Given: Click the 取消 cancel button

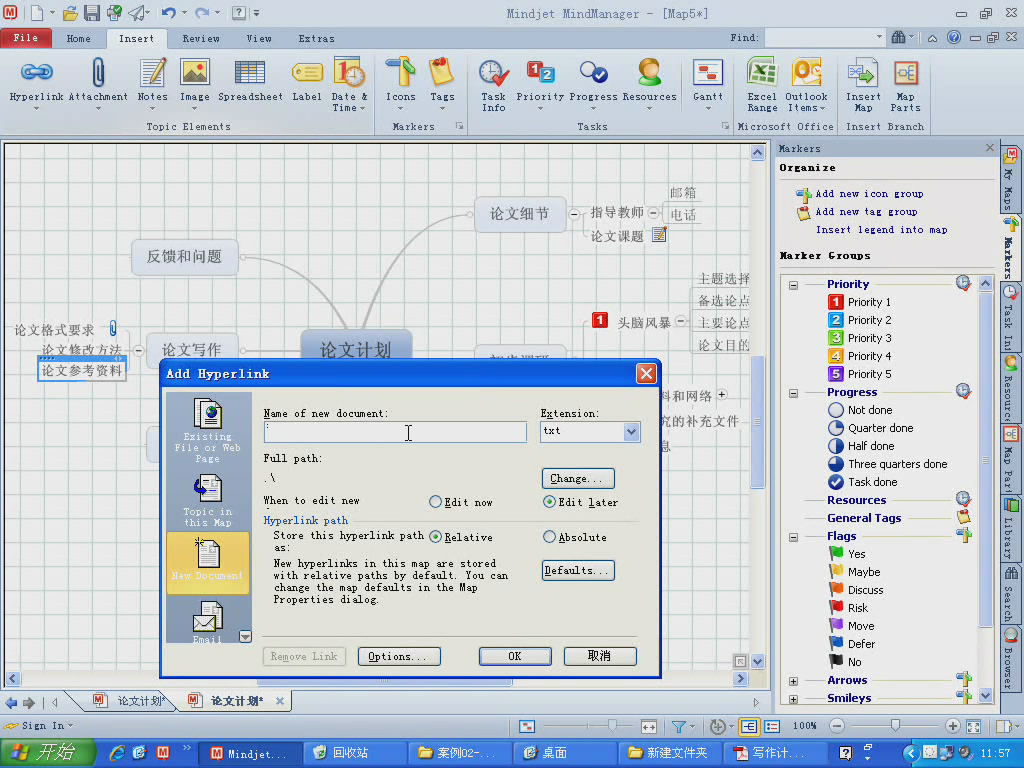Looking at the screenshot, I should click(x=600, y=656).
